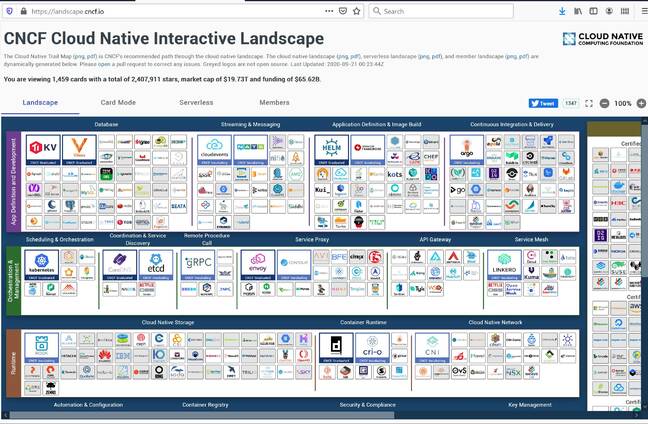Click the Tweet button
The width and height of the screenshot is (648, 424).
tap(543, 103)
